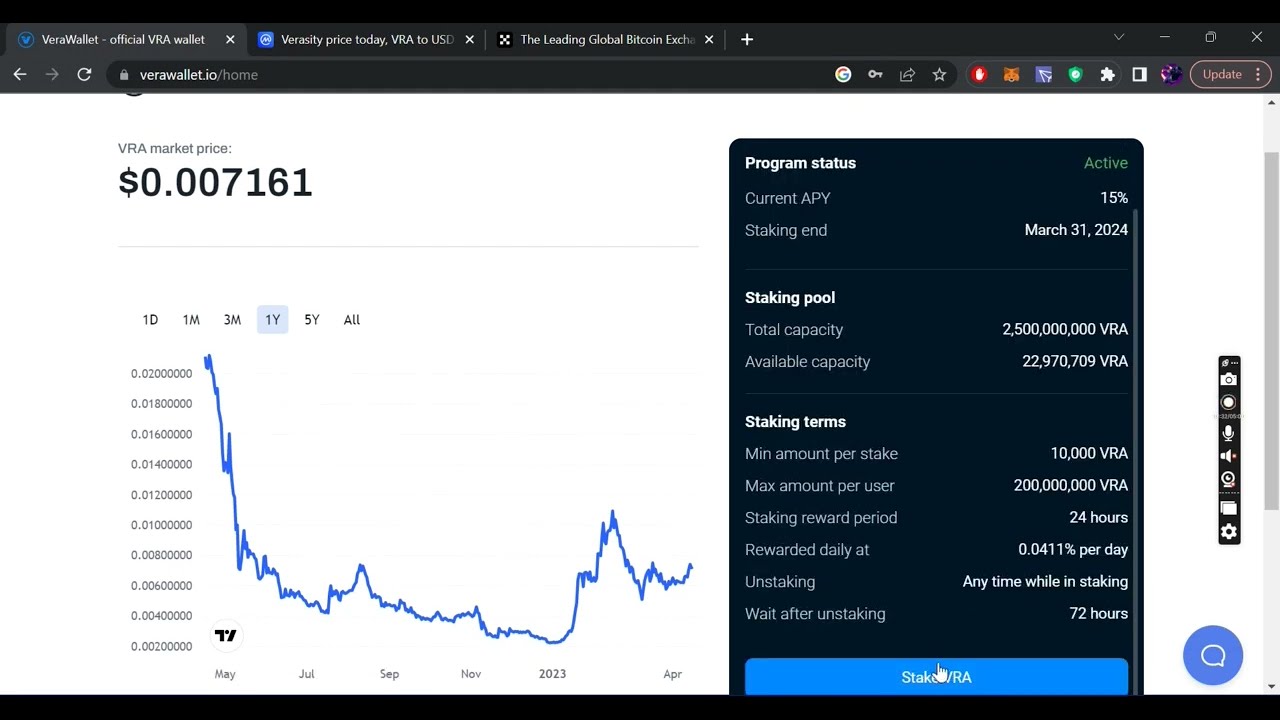Click the 22,970,709 VRA available capacity
Screen dimensions: 1280x720
point(1075,361)
